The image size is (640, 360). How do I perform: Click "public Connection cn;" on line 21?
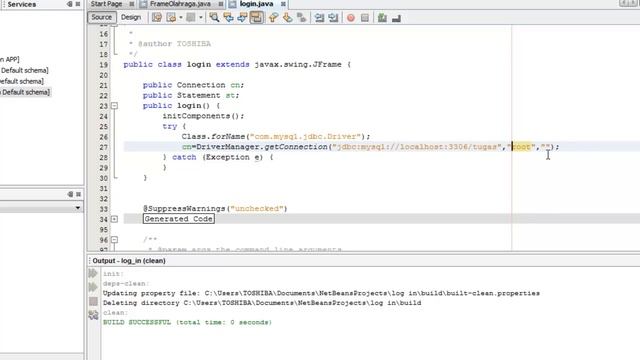tap(193, 85)
